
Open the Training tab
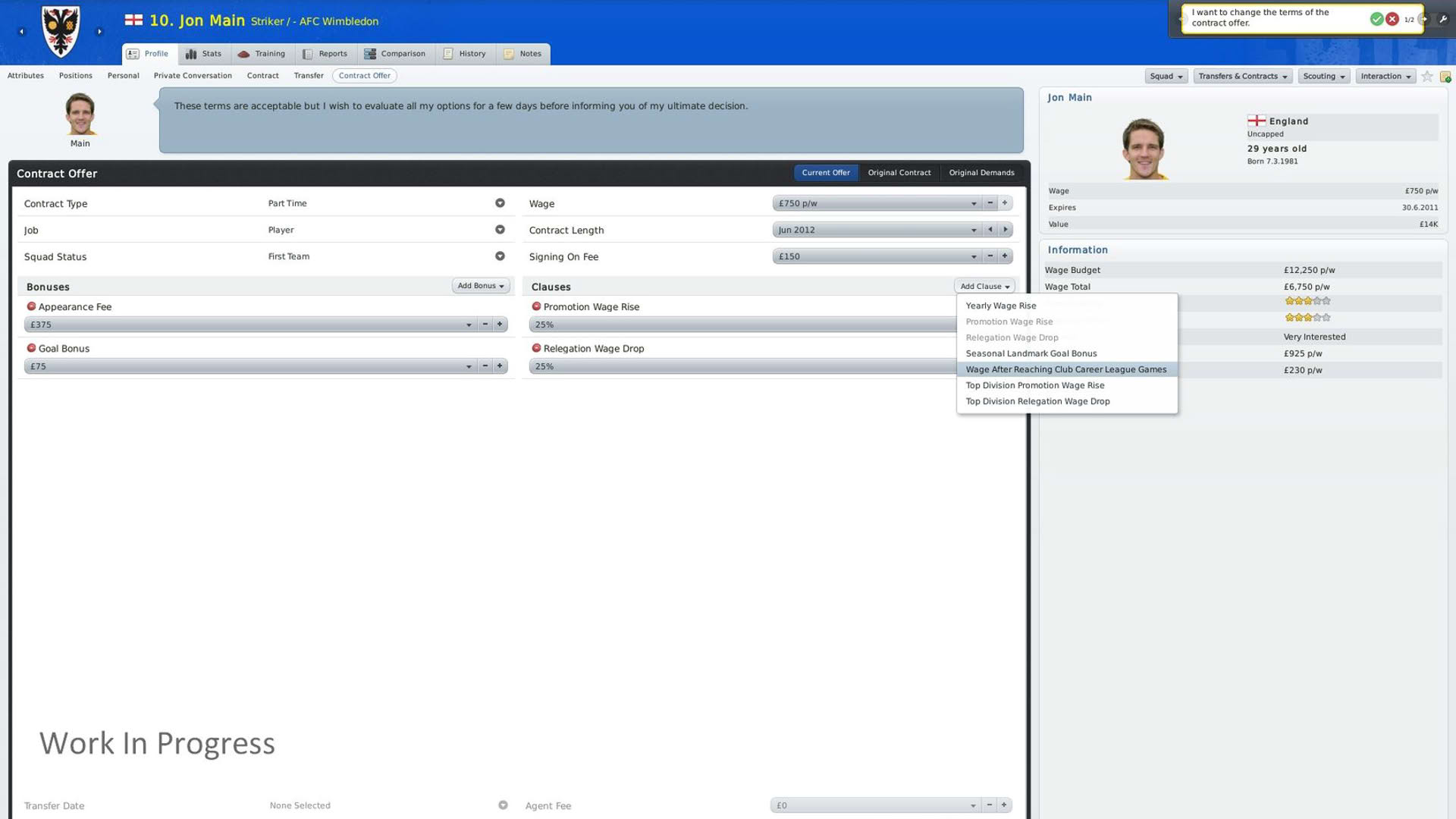click(x=262, y=54)
